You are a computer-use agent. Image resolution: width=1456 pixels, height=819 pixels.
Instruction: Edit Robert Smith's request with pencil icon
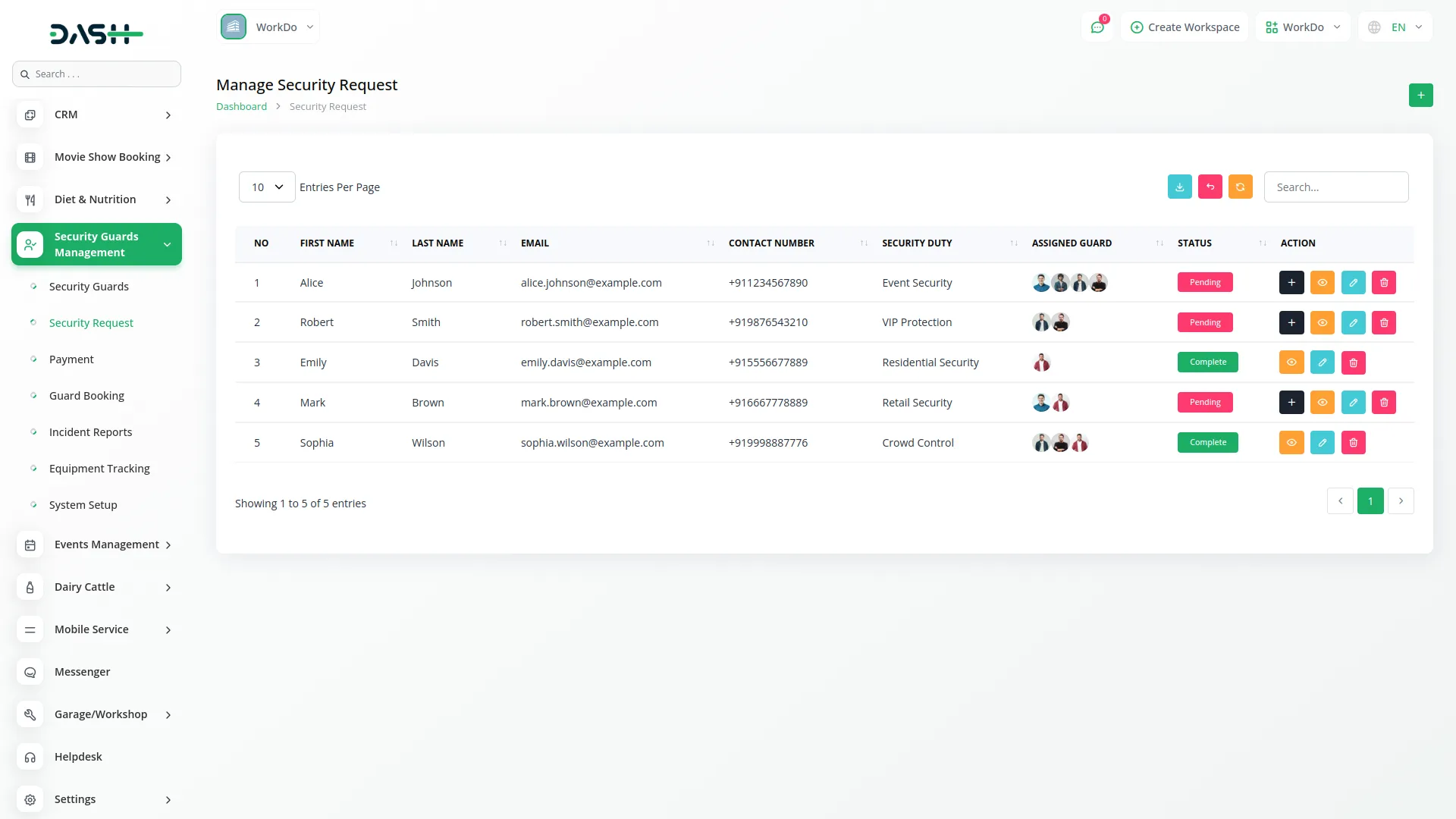coord(1353,323)
